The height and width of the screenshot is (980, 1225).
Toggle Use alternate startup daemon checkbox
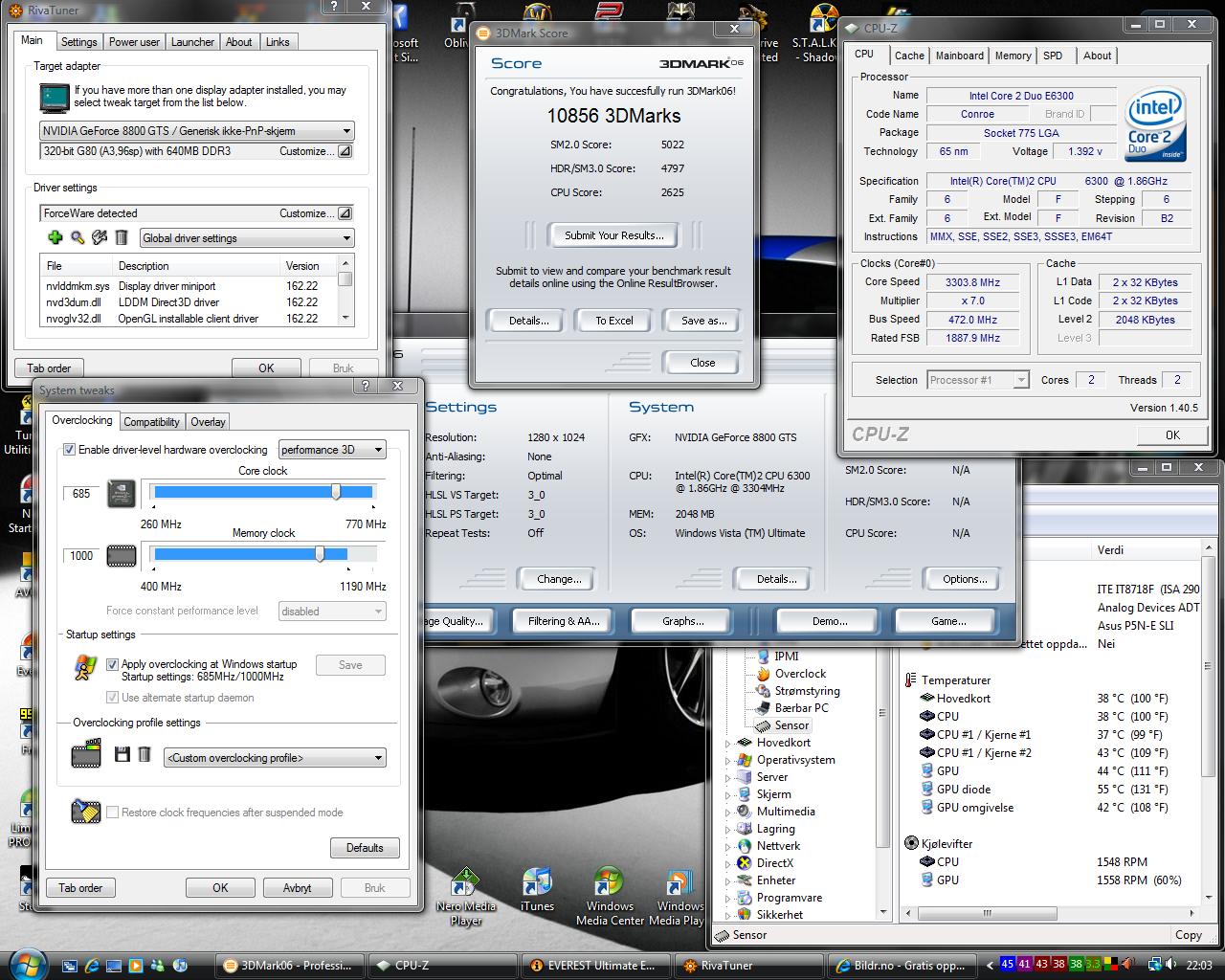coord(112,698)
